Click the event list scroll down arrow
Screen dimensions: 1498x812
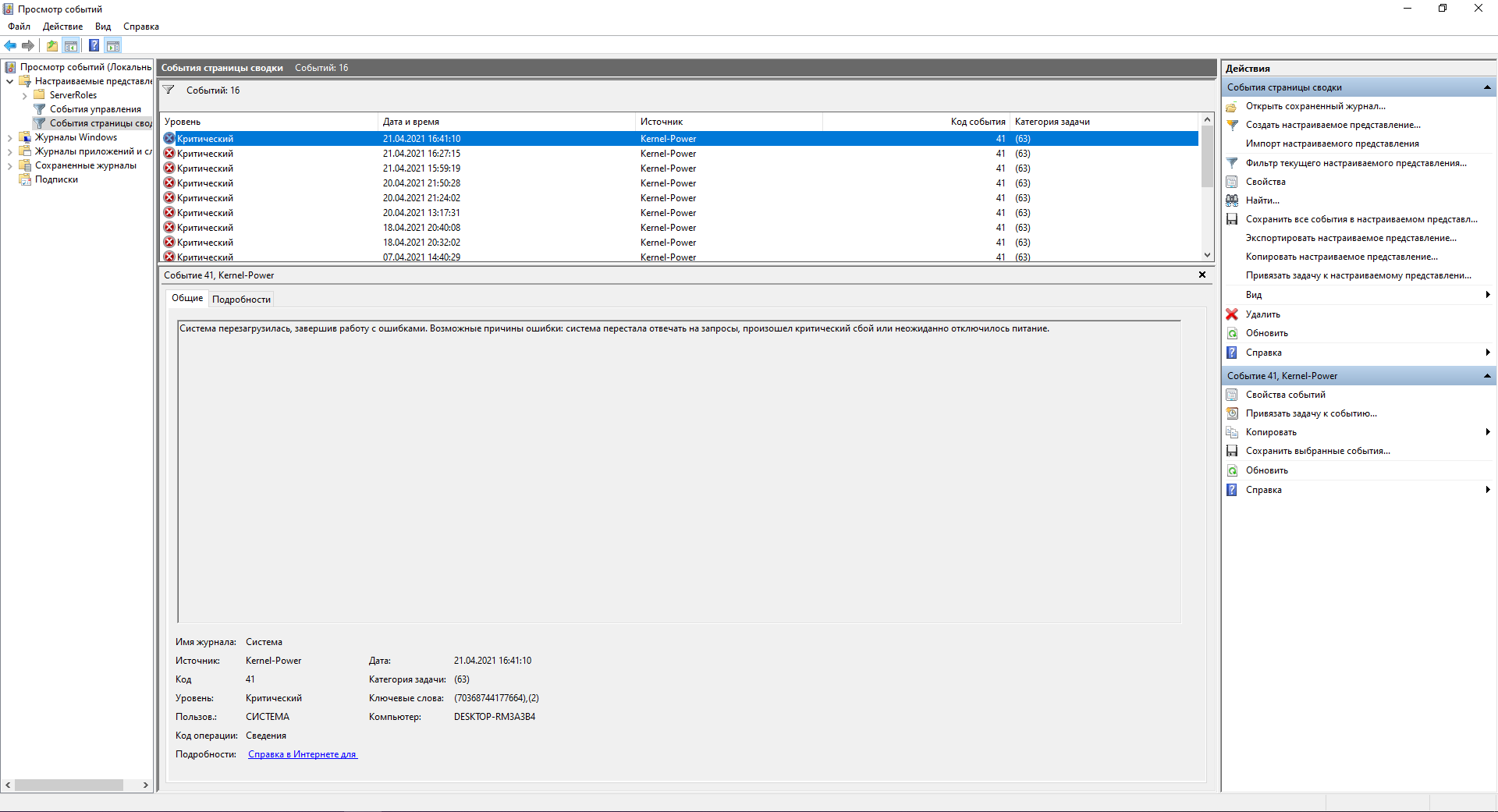tap(1208, 255)
